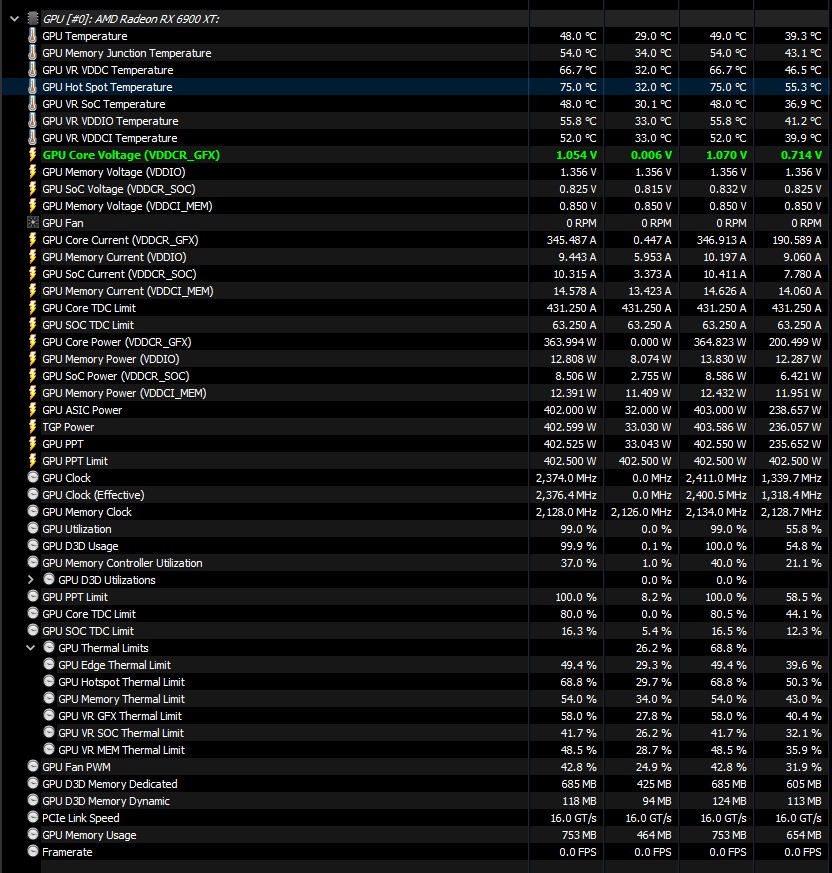Expand the GPU D3D Utilizations subgroup
Viewport: 832px width, 873px height.
click(31, 580)
